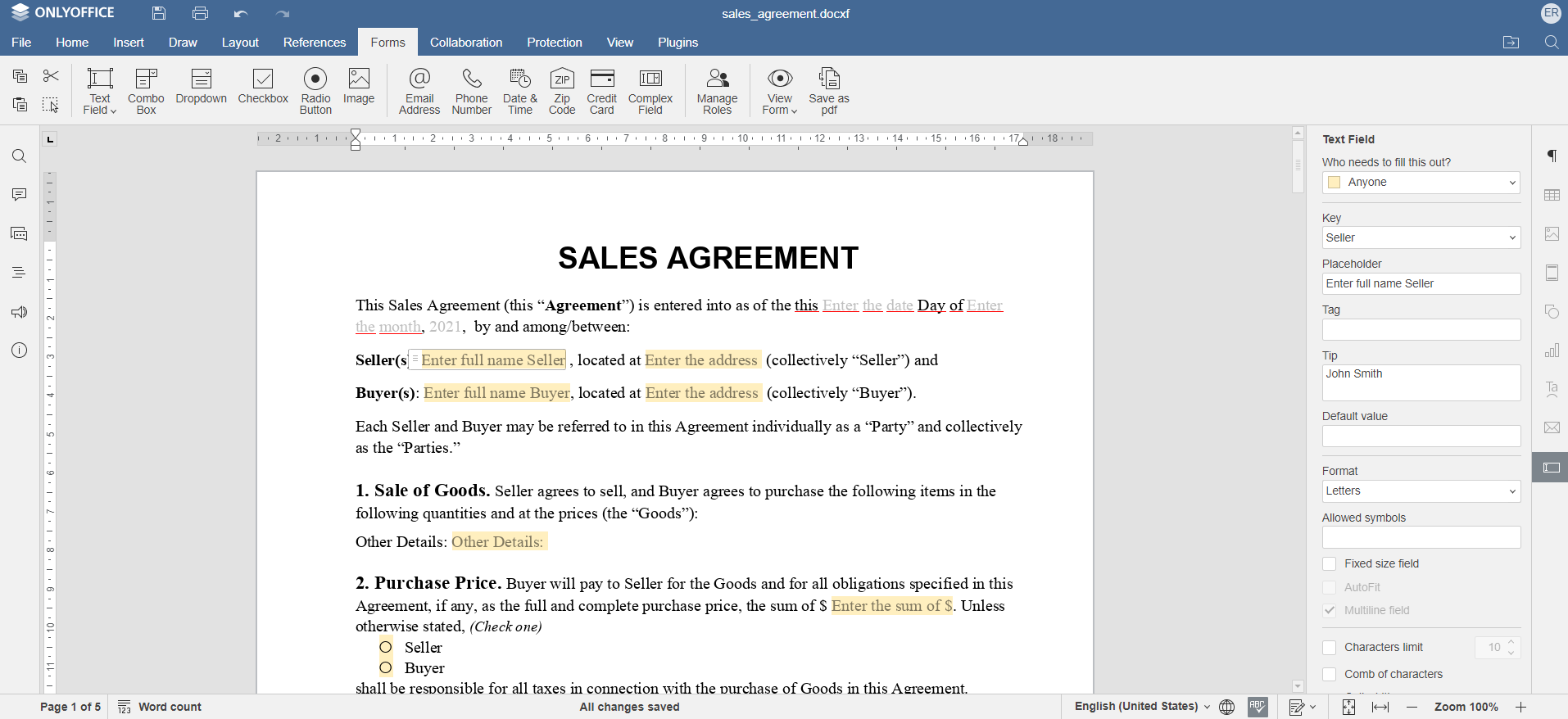Image resolution: width=1568 pixels, height=719 pixels.
Task: Open Manage Roles
Action: pos(717,90)
